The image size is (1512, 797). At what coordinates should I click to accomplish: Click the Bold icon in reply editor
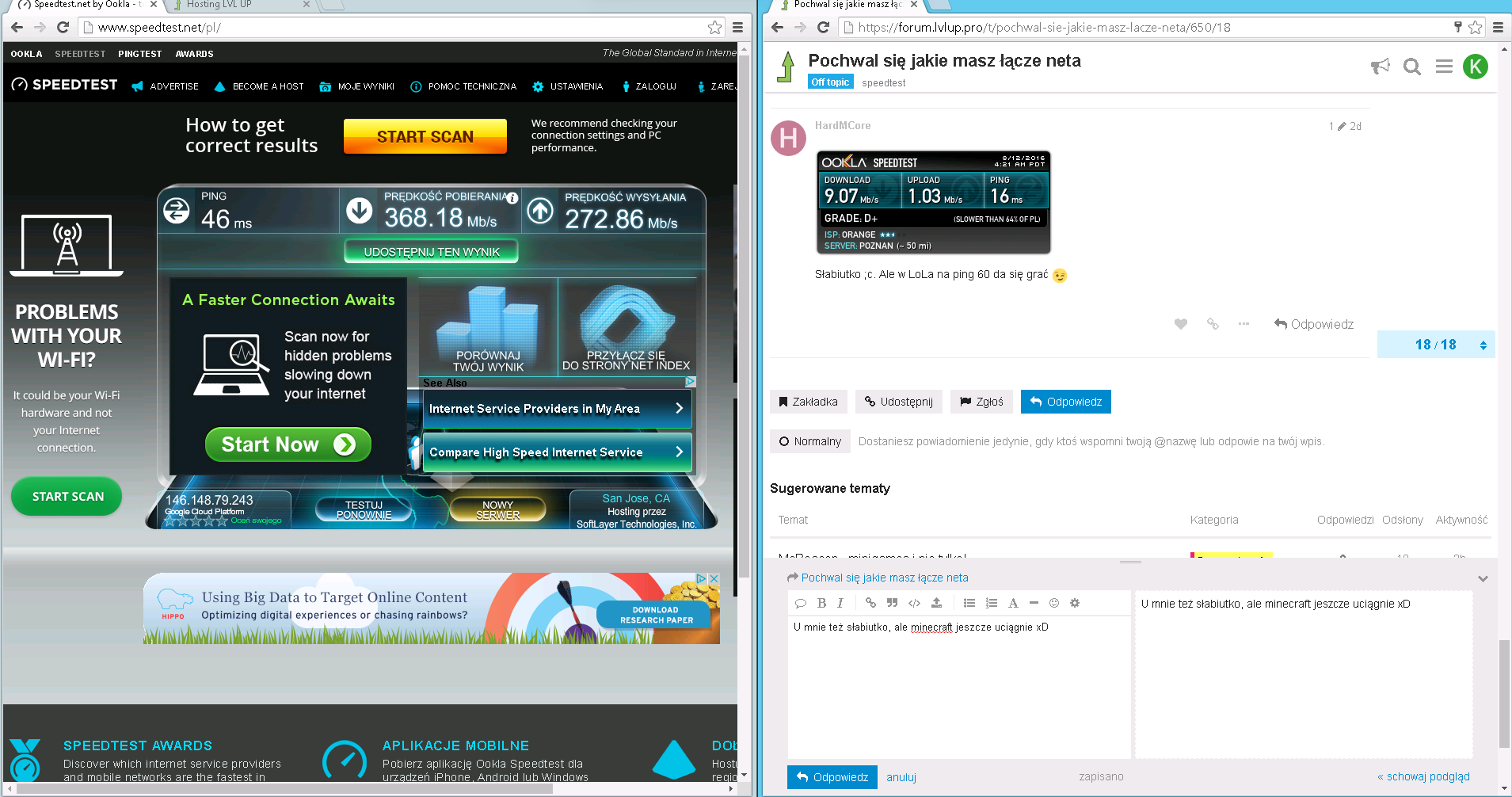pyautogui.click(x=821, y=603)
